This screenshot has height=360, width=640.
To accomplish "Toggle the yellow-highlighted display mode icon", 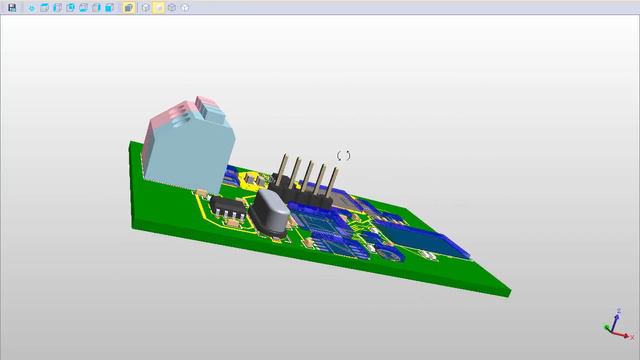I will click(x=158, y=7).
